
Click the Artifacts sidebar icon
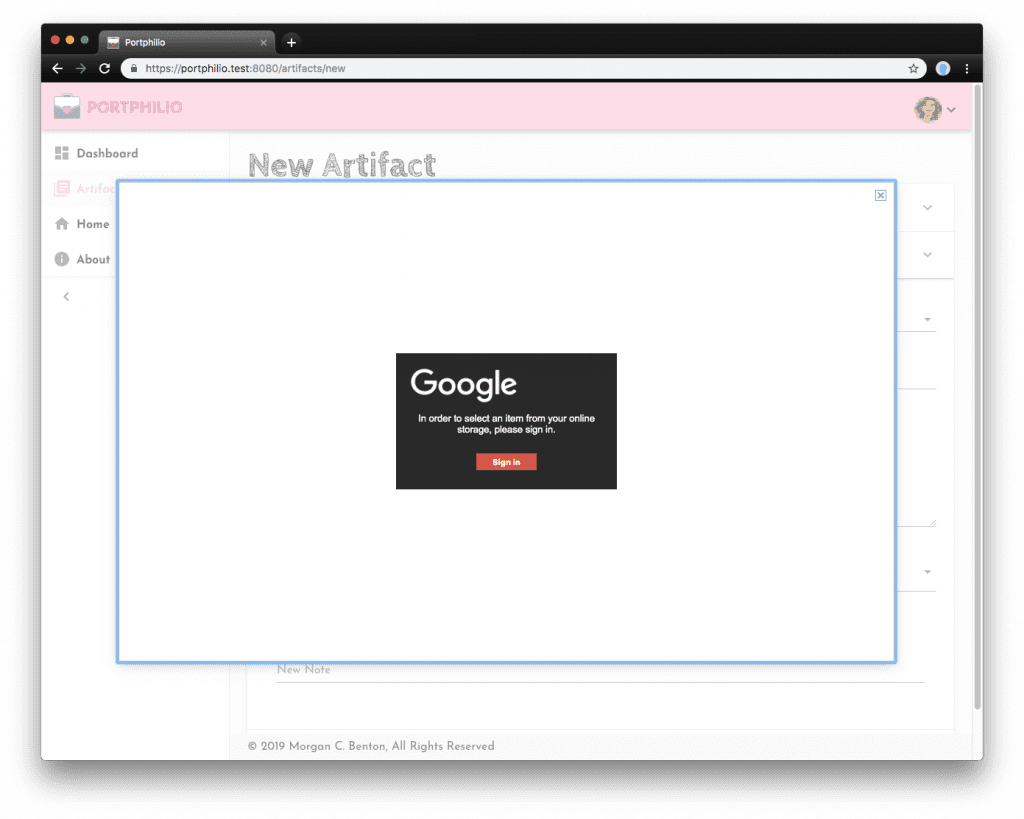pyautogui.click(x=62, y=189)
